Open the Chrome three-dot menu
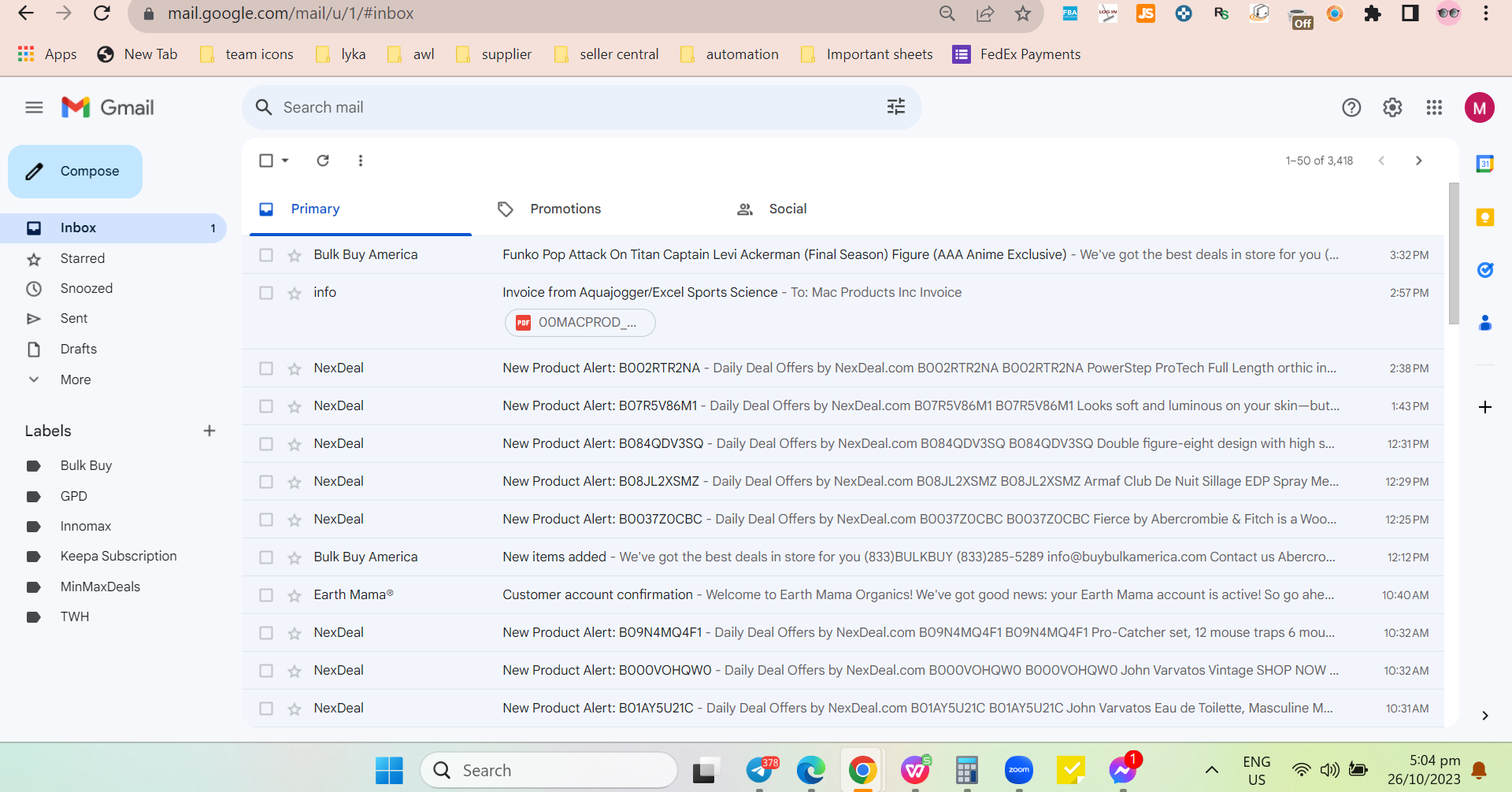Viewport: 1512px width, 792px height. tap(1486, 13)
